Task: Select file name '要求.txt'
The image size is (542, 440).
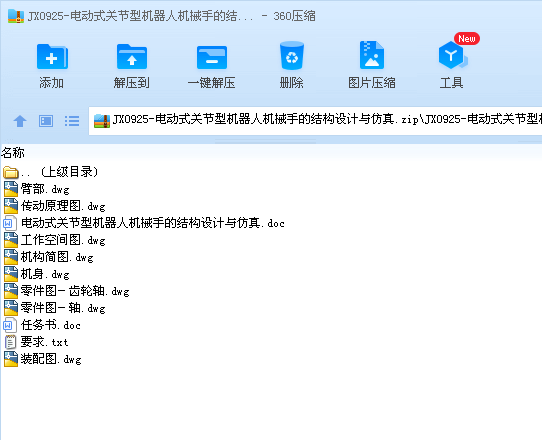Action: 45,342
